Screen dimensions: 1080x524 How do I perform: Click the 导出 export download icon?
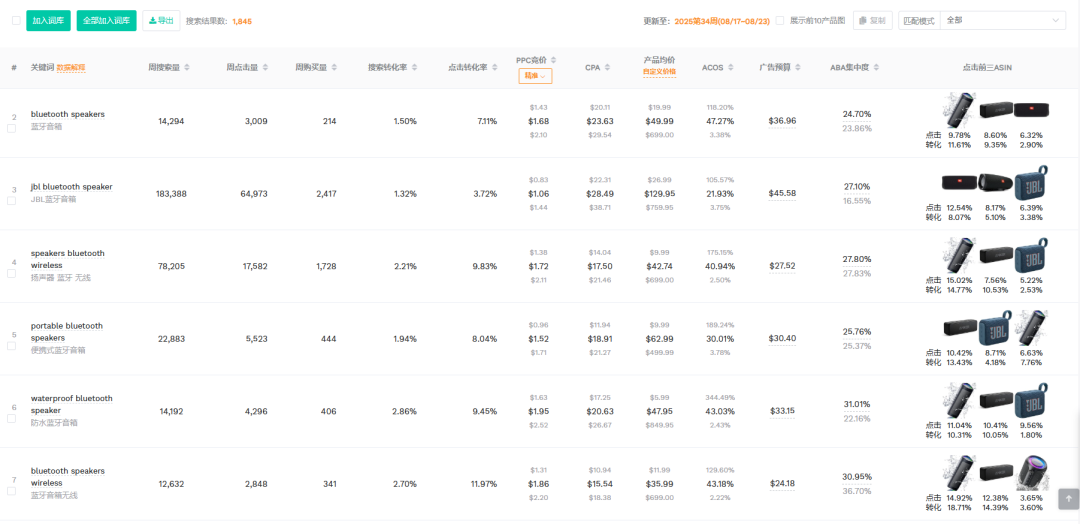[152, 20]
